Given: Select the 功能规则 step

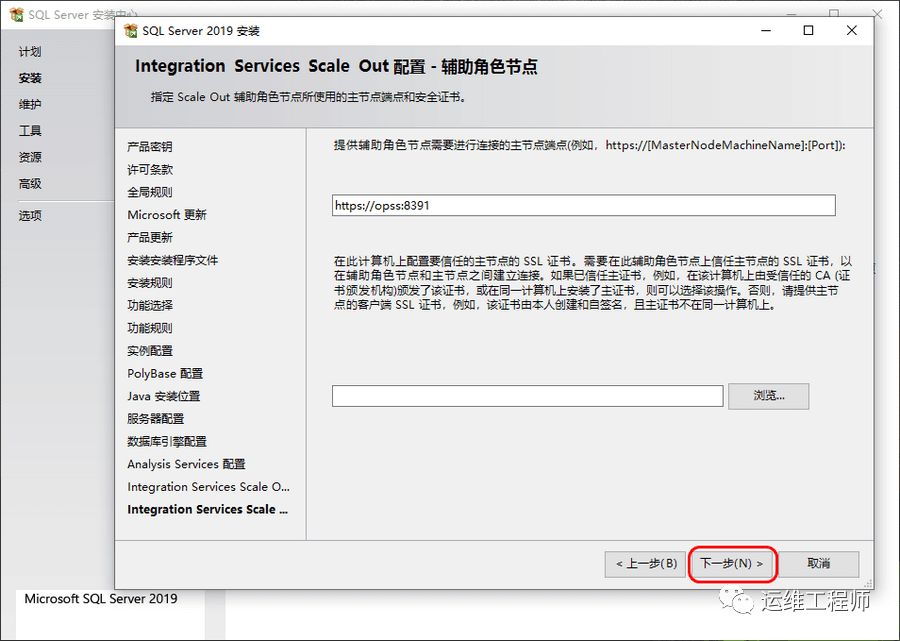Looking at the screenshot, I should 150,328.
